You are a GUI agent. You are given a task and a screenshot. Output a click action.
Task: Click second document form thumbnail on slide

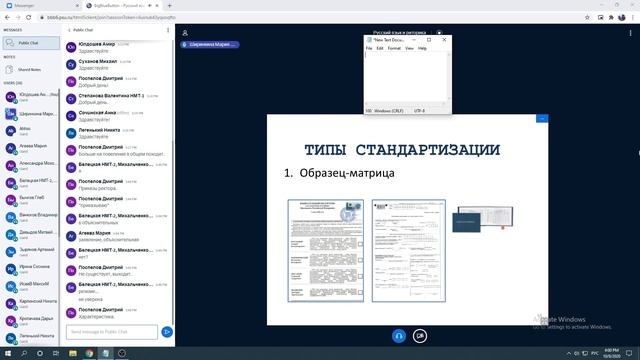[x=409, y=251]
